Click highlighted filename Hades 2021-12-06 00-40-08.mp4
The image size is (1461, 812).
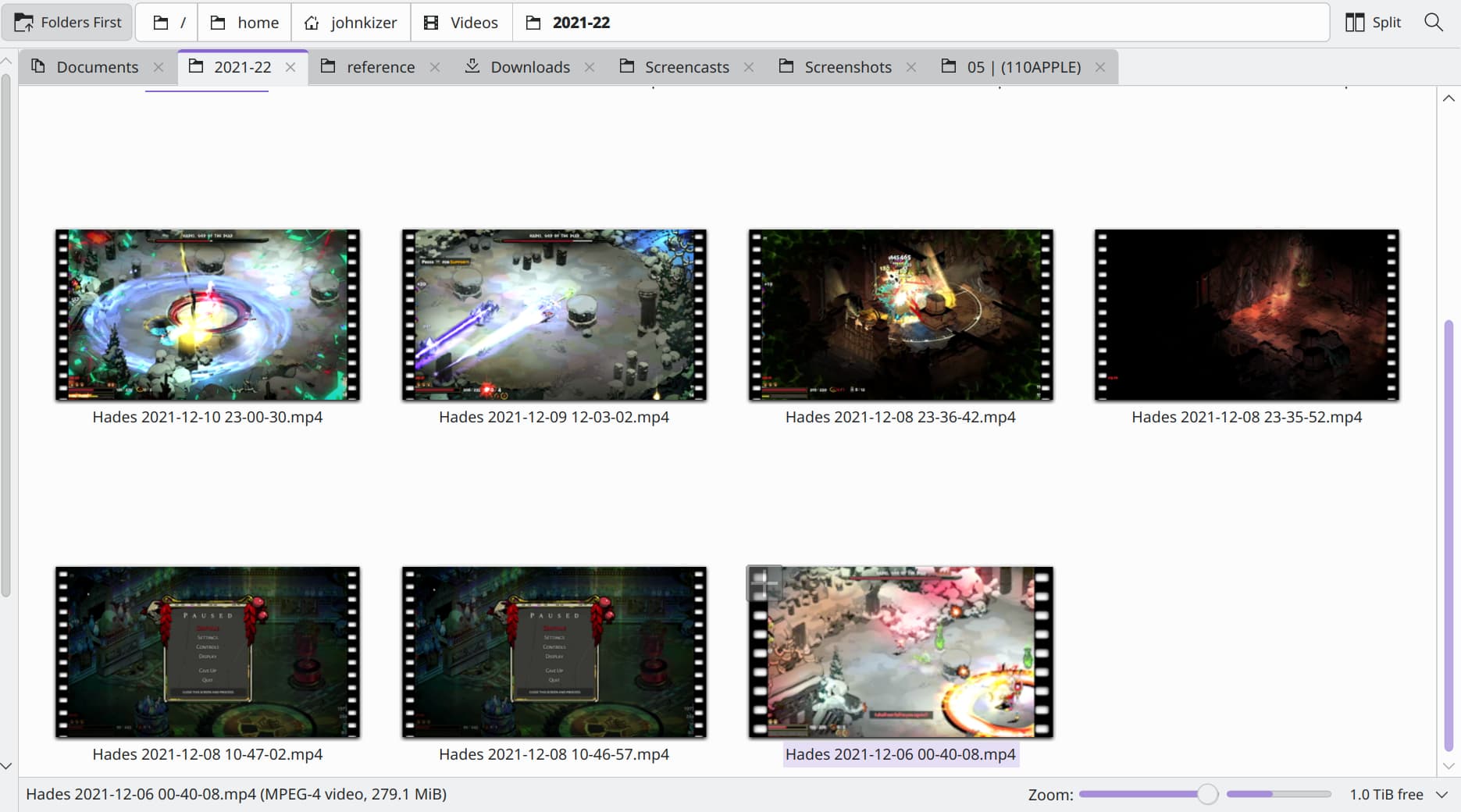[900, 754]
